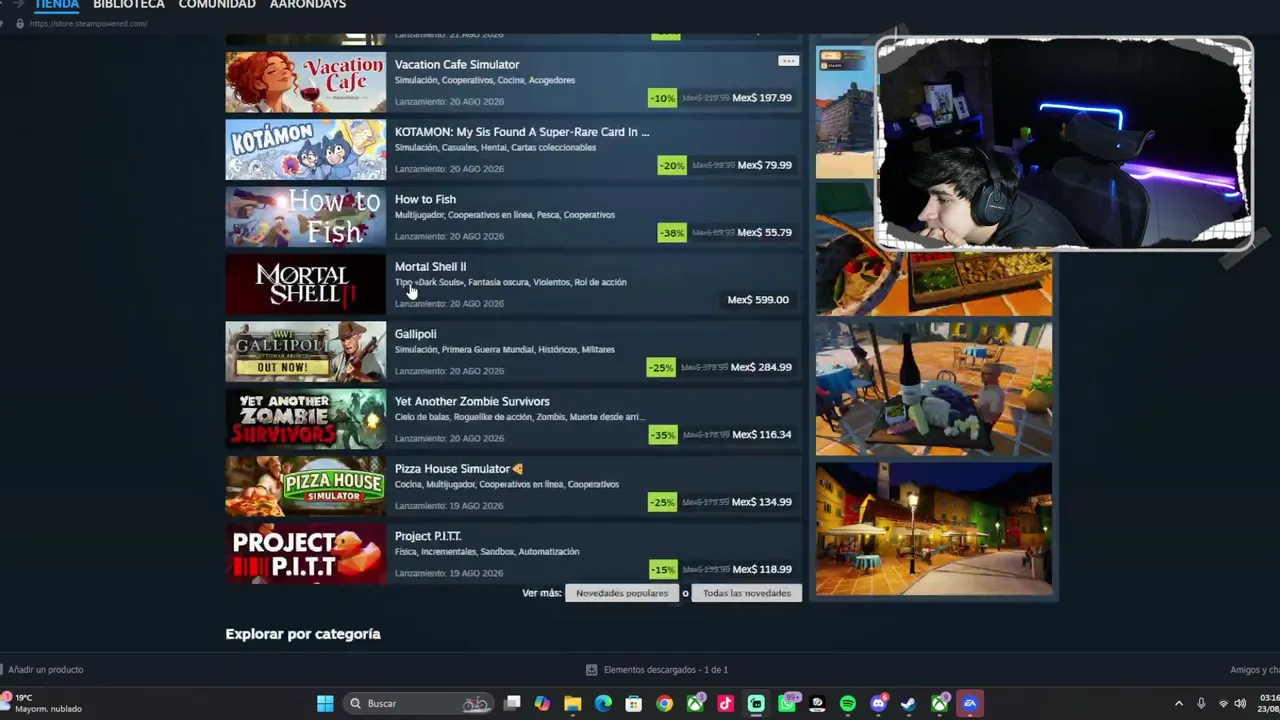Click the downloads icon in Steam's footer
This screenshot has height=720, width=1280.
(x=591, y=670)
